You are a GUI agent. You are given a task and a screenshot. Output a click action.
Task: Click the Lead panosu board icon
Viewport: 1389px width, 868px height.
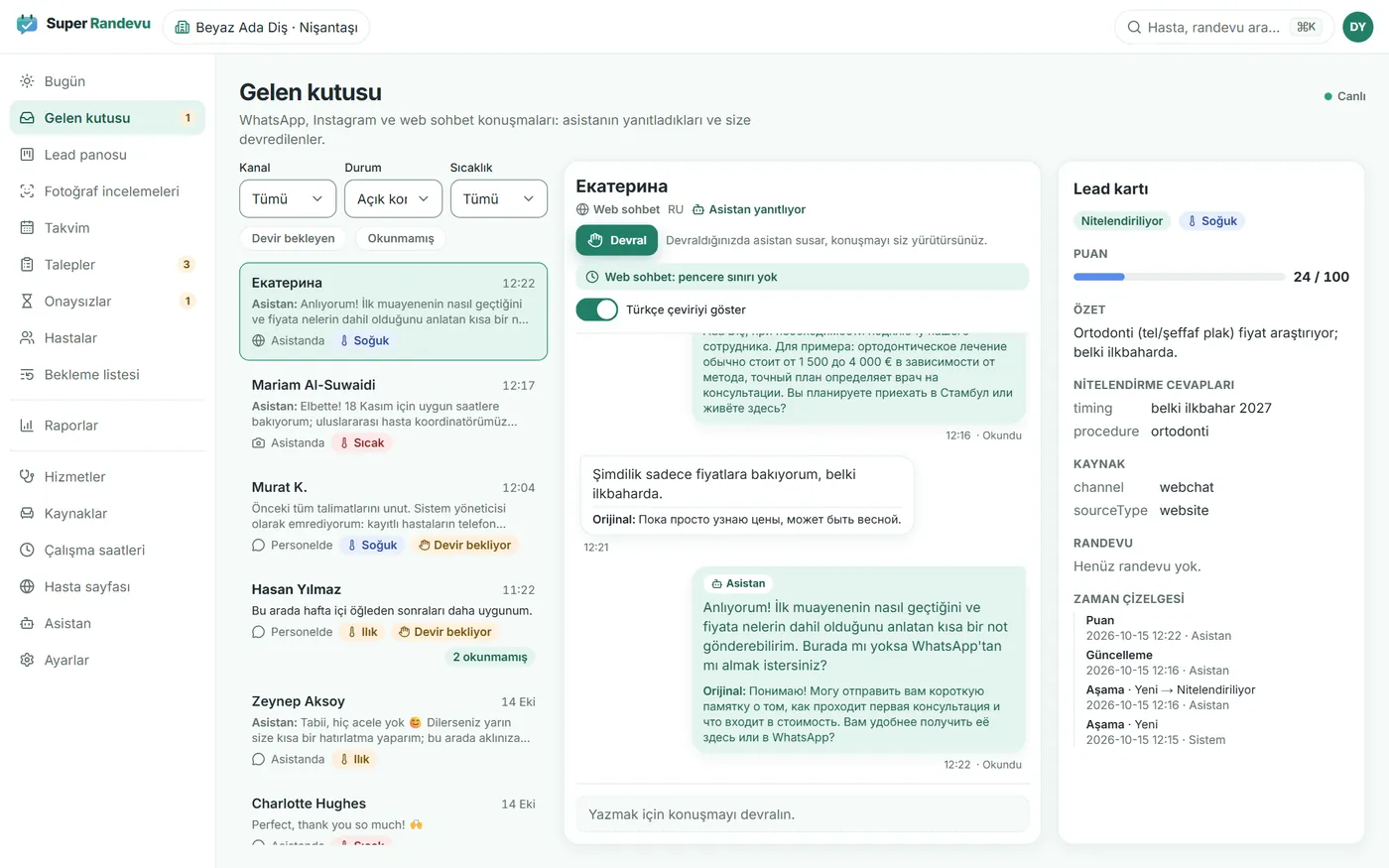coord(27,155)
